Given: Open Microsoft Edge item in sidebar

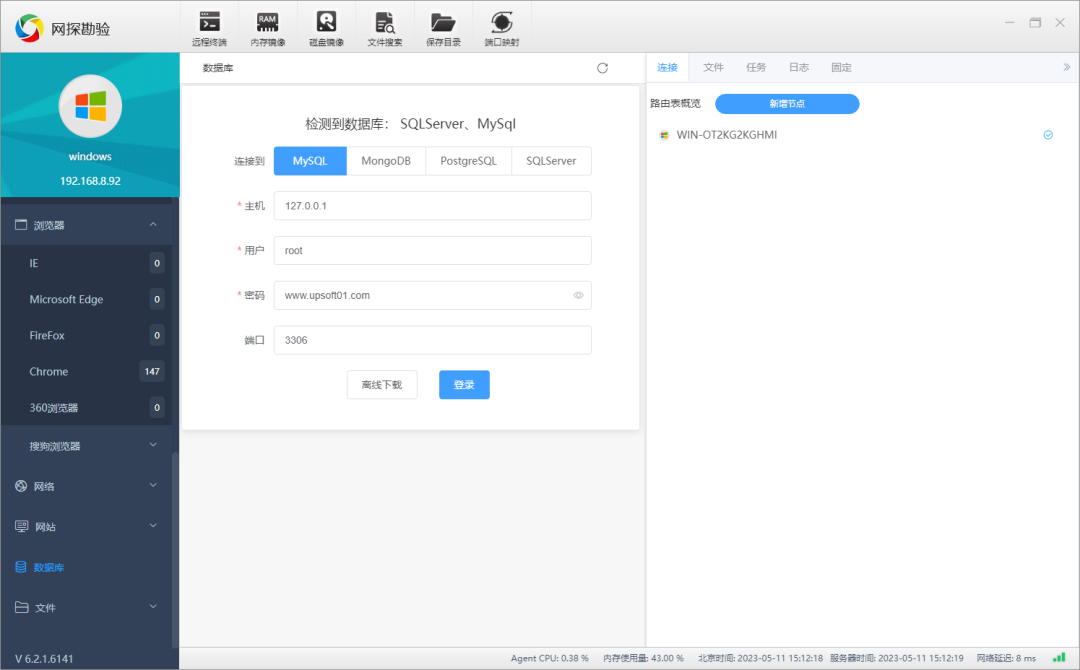Looking at the screenshot, I should 86,300.
